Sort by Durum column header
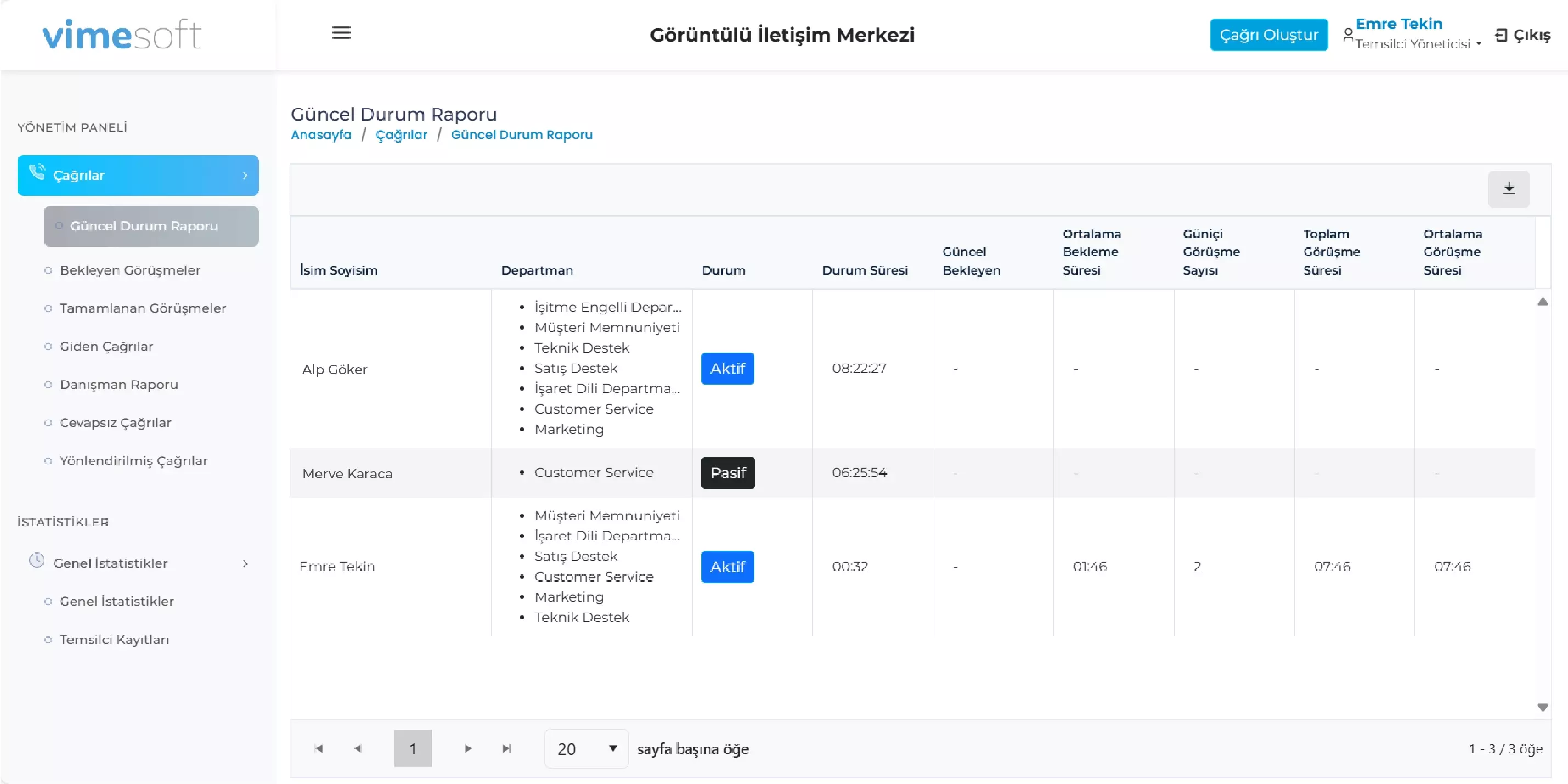This screenshot has width=1568, height=784. (723, 270)
